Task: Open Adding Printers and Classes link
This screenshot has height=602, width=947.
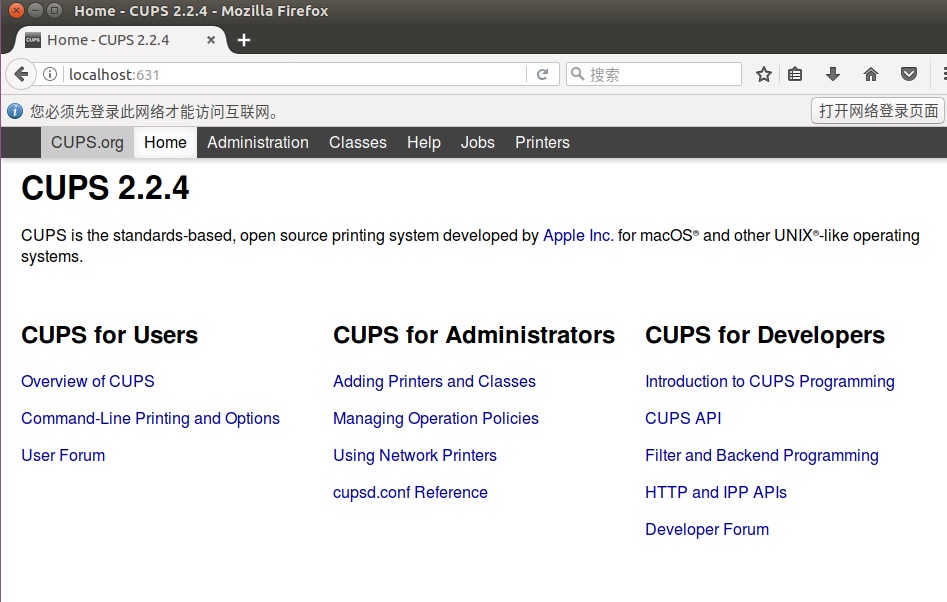Action: tap(434, 382)
